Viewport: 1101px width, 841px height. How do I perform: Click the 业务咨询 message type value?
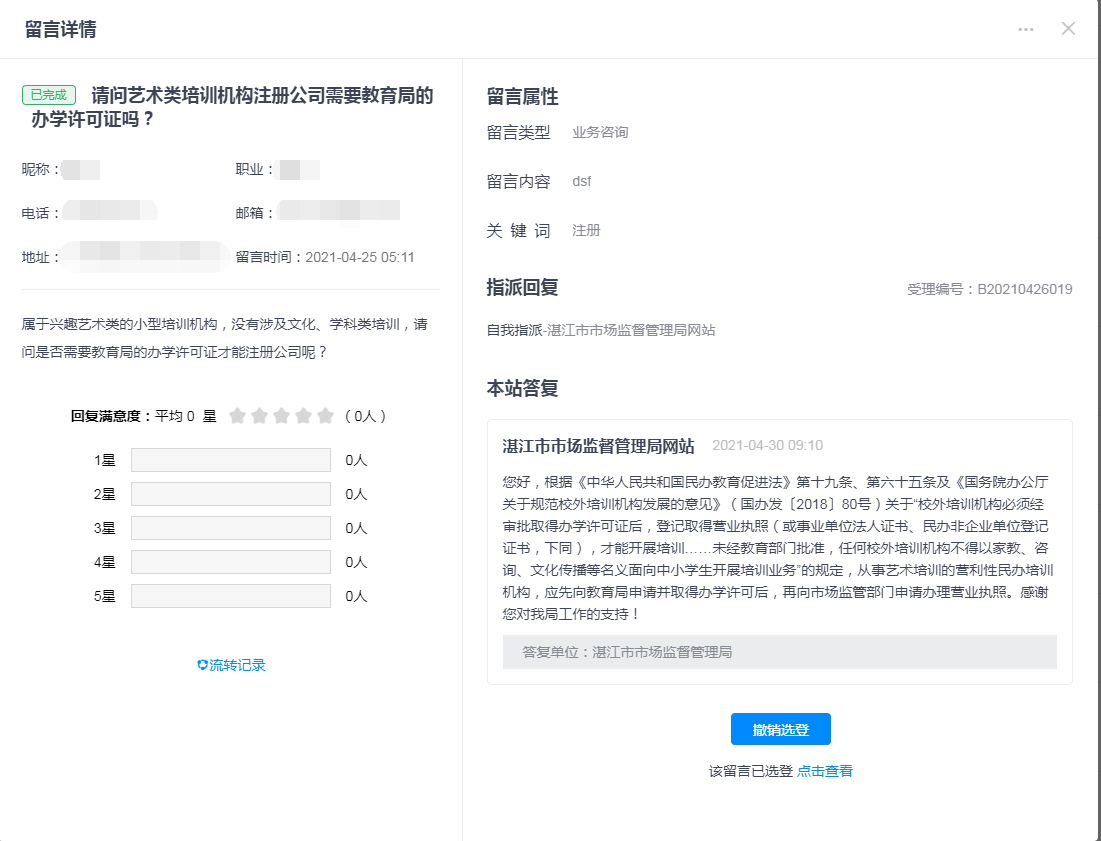click(x=600, y=132)
